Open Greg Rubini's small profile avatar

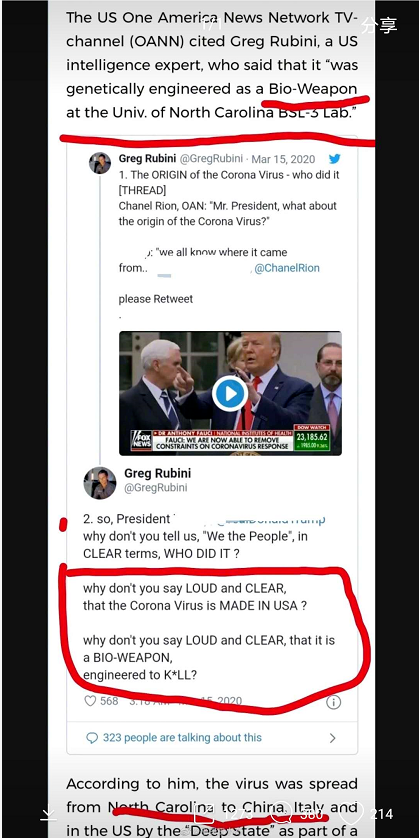(x=100, y=163)
